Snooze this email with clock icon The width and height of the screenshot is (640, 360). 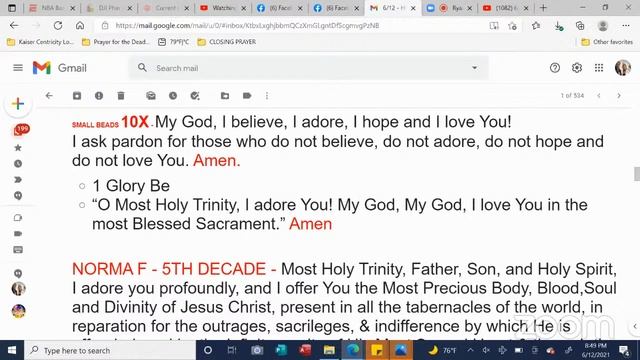(x=173, y=96)
